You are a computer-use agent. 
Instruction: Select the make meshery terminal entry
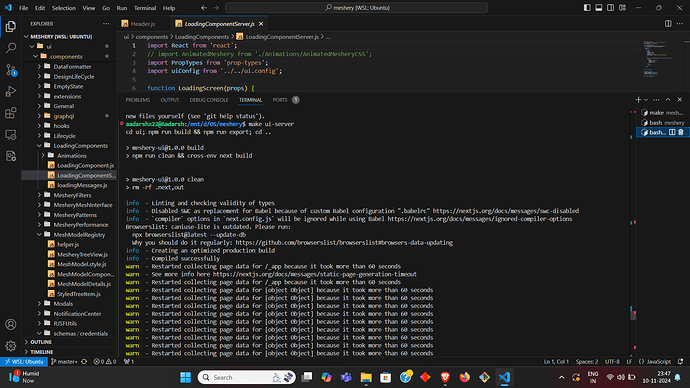pyautogui.click(x=662, y=113)
